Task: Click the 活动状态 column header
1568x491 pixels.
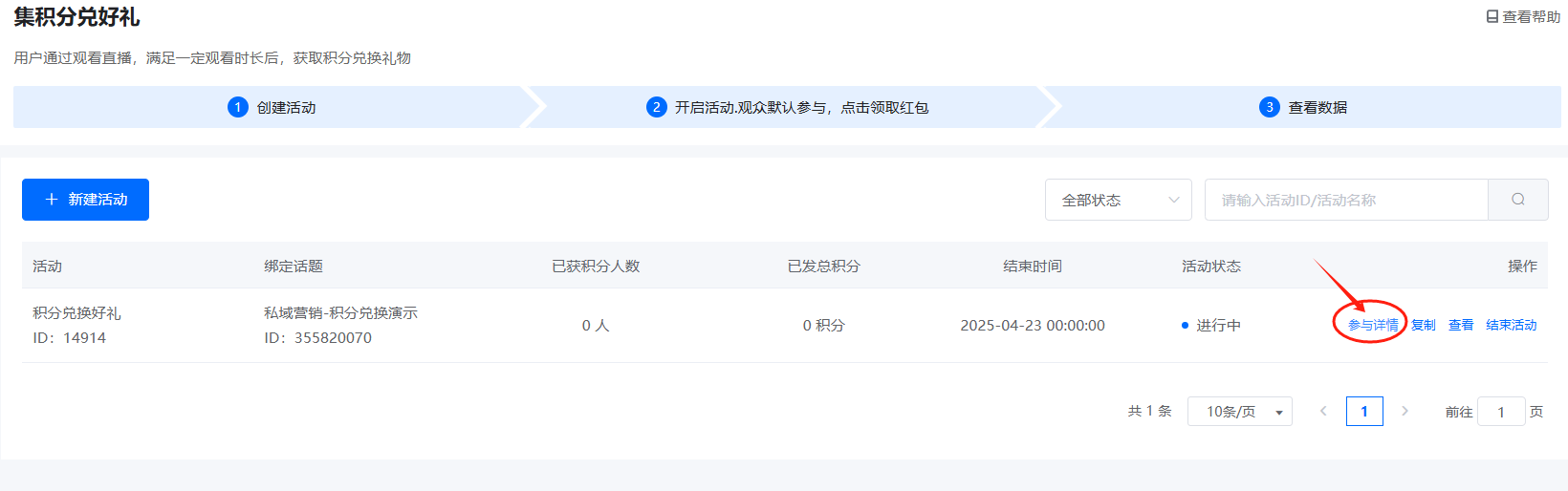Action: pyautogui.click(x=1211, y=267)
